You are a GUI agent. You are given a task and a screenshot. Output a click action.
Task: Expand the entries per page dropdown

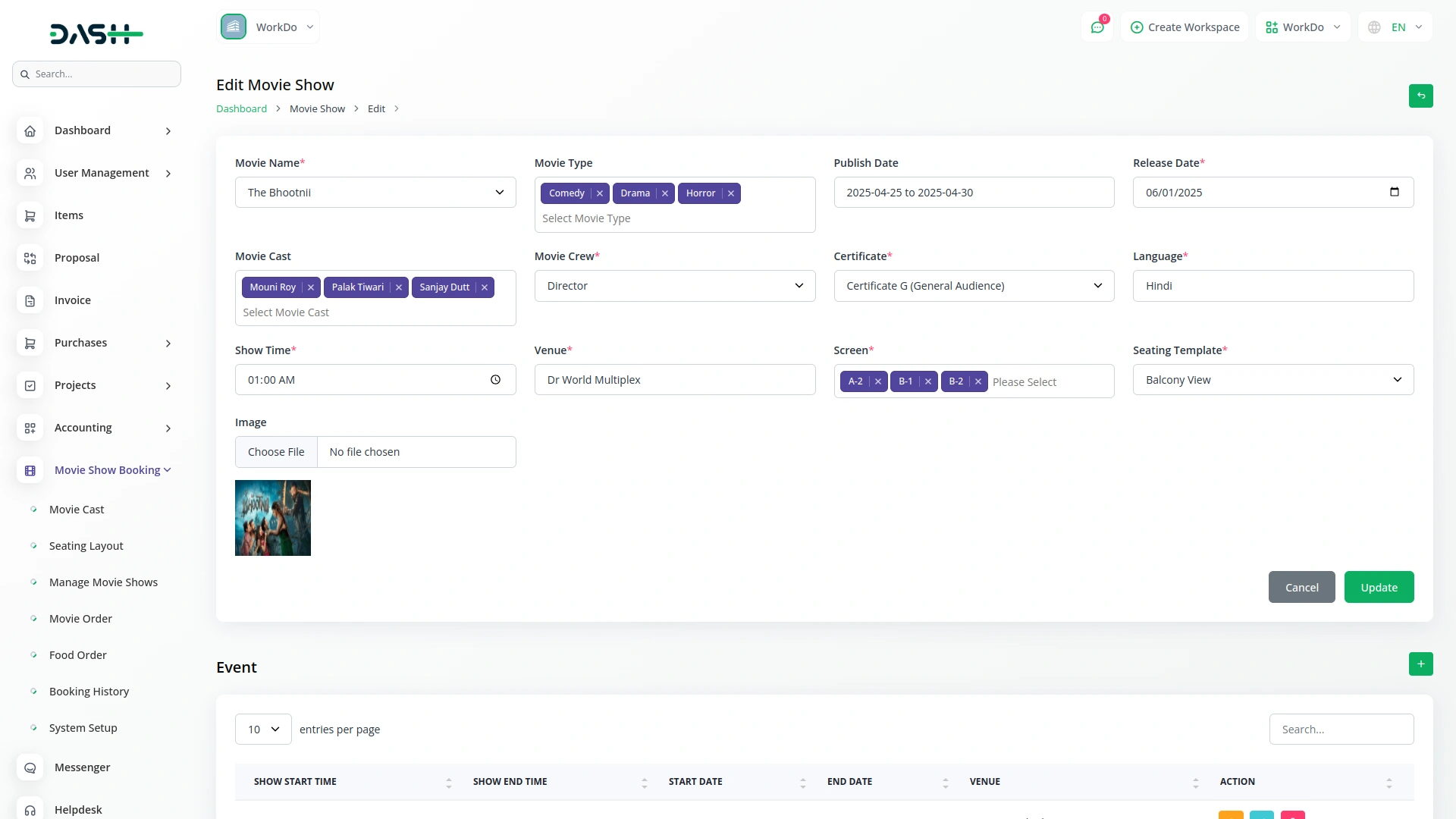[x=262, y=729]
